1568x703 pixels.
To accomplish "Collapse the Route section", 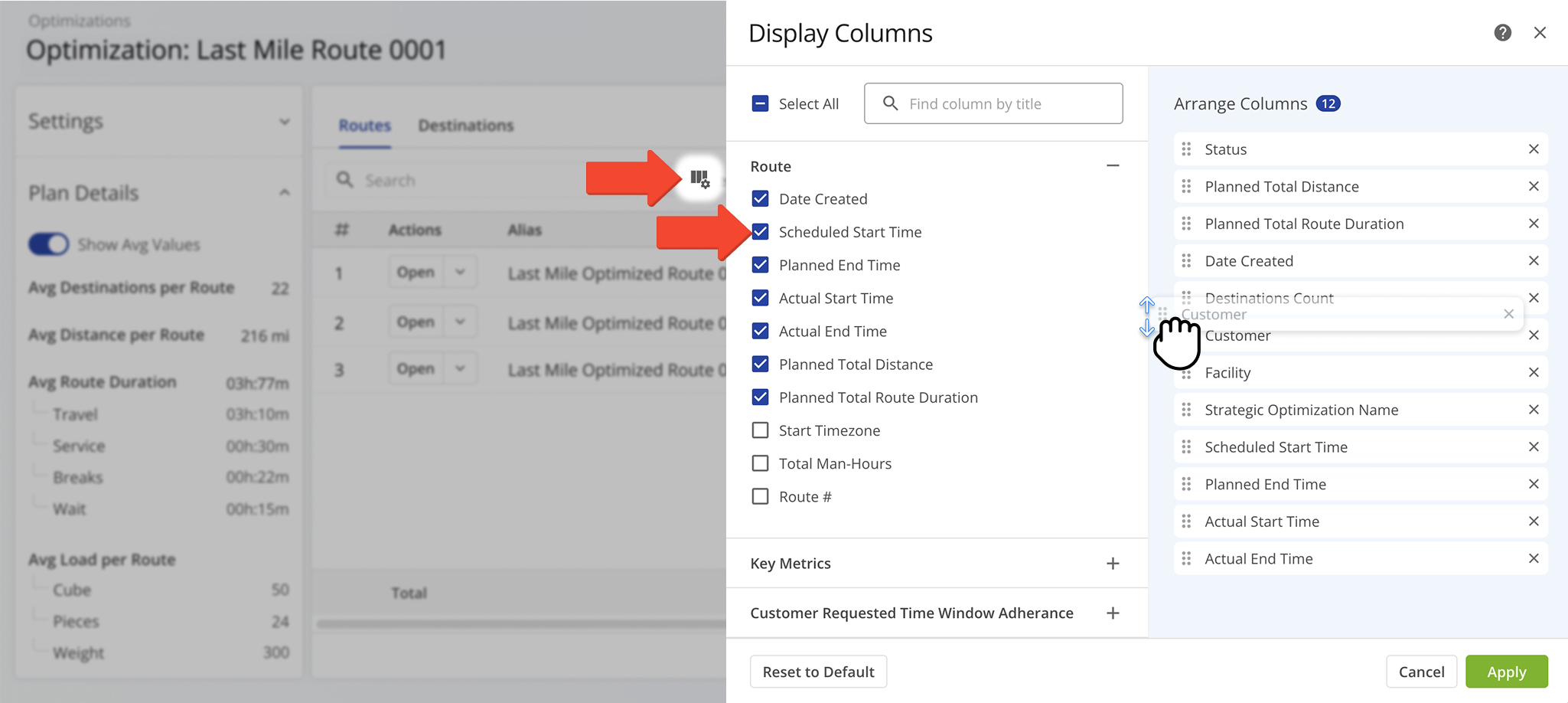I will point(1113,166).
